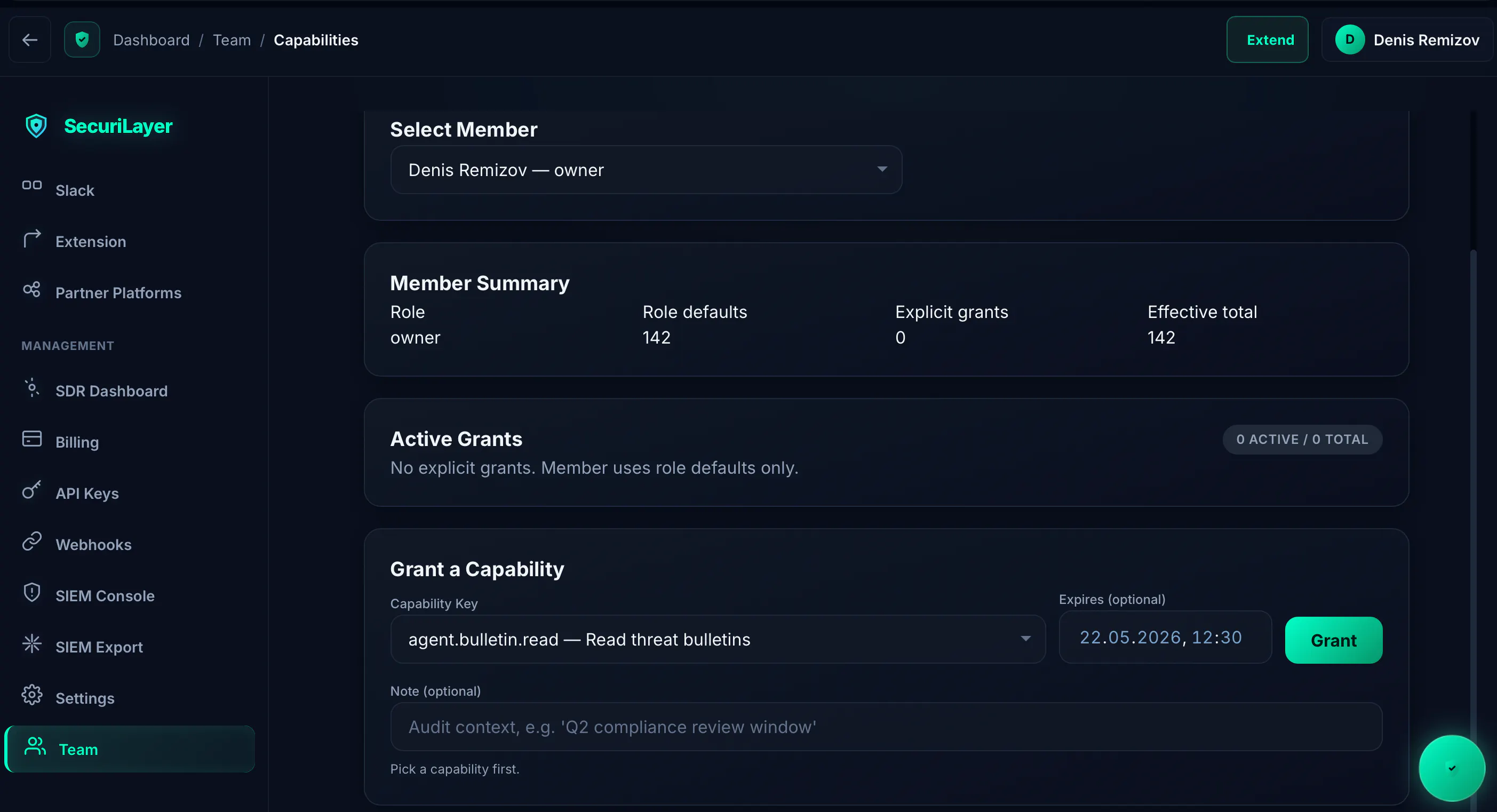Select the Team menu item

point(129,749)
